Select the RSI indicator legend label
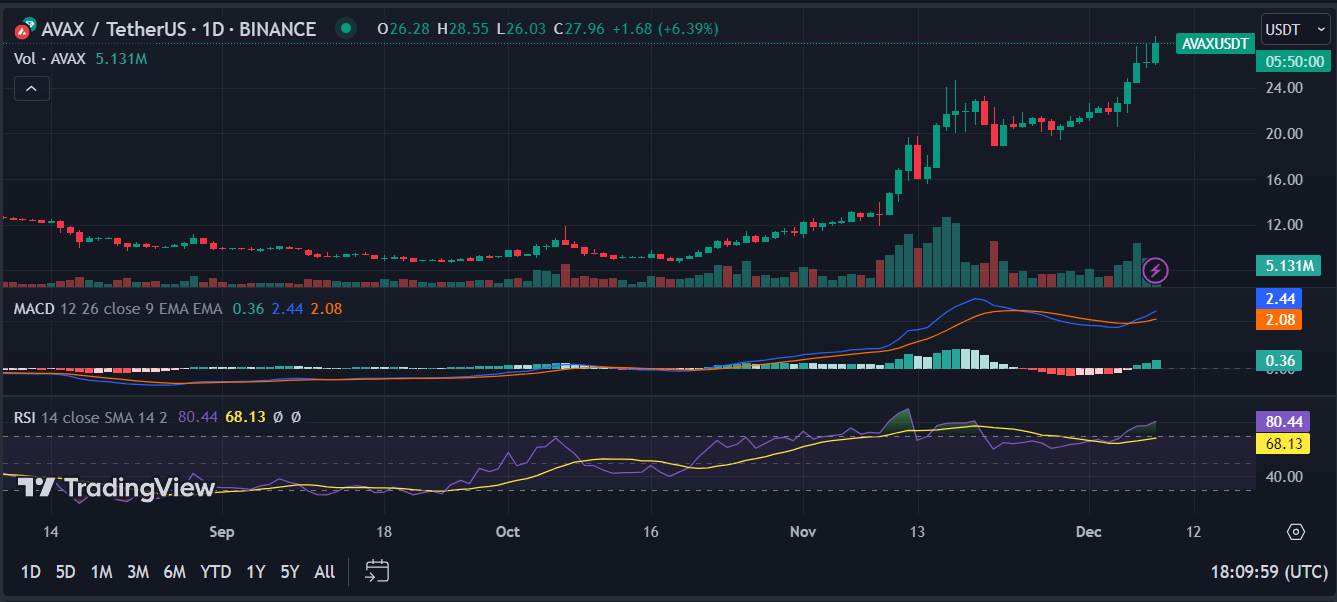This screenshot has width=1337, height=602. tap(26, 416)
